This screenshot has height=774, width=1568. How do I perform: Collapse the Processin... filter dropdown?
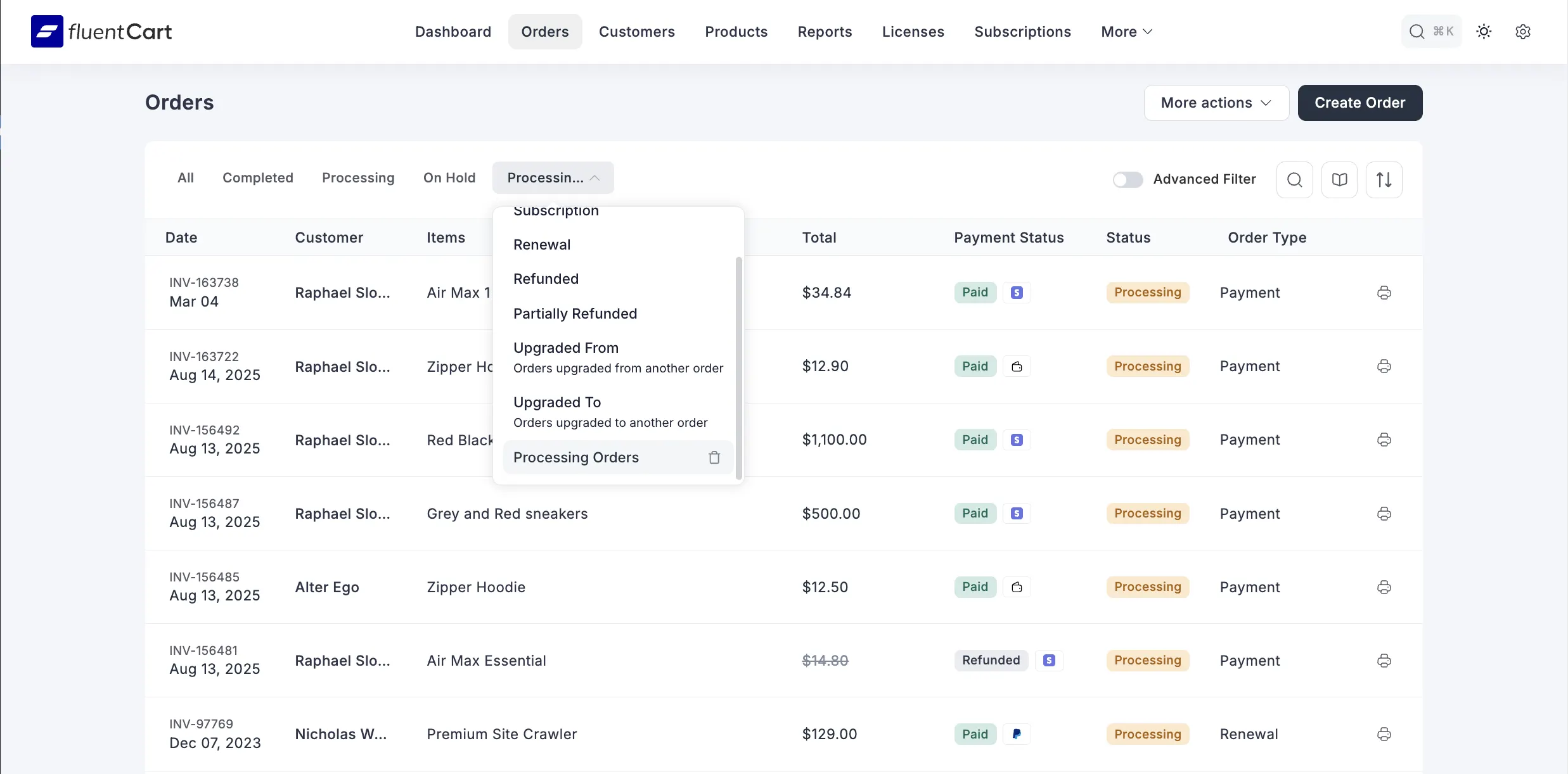point(553,178)
